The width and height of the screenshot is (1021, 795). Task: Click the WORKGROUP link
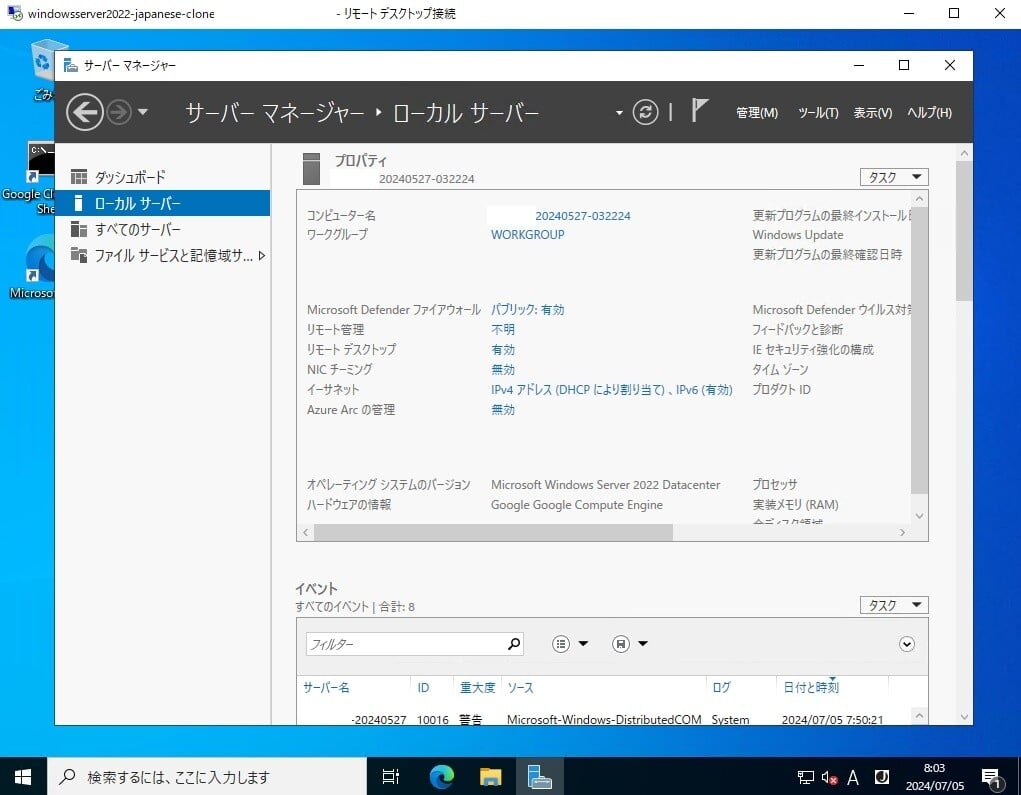[x=527, y=234]
